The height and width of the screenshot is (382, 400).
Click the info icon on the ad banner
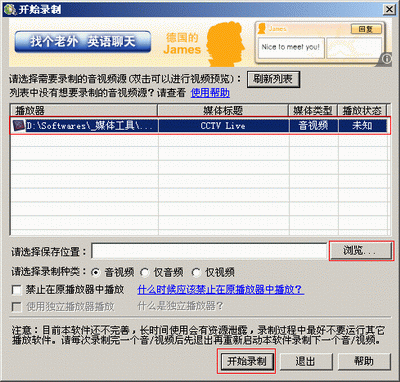pyautogui.click(x=386, y=59)
